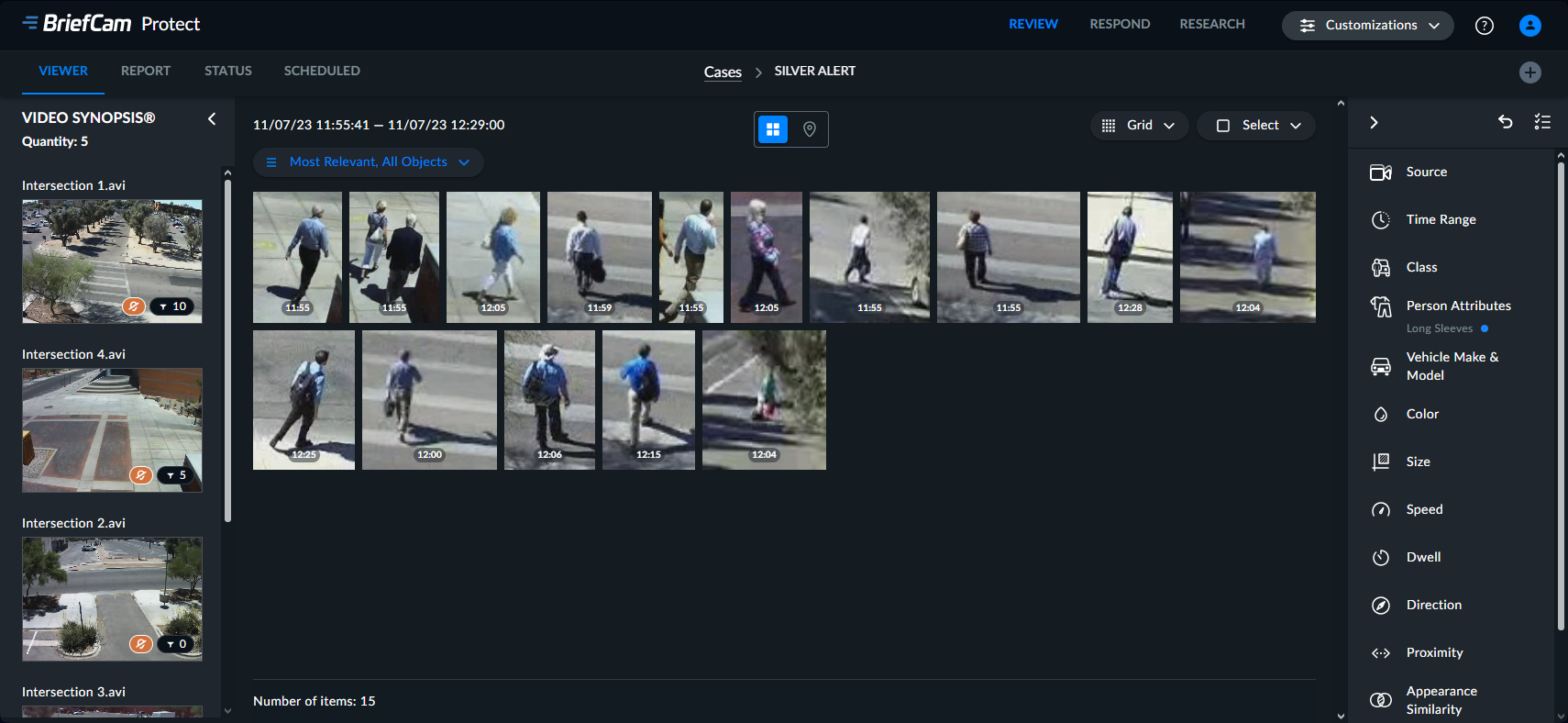Image resolution: width=1568 pixels, height=723 pixels.
Task: Open the Direction filter
Action: (1433, 606)
